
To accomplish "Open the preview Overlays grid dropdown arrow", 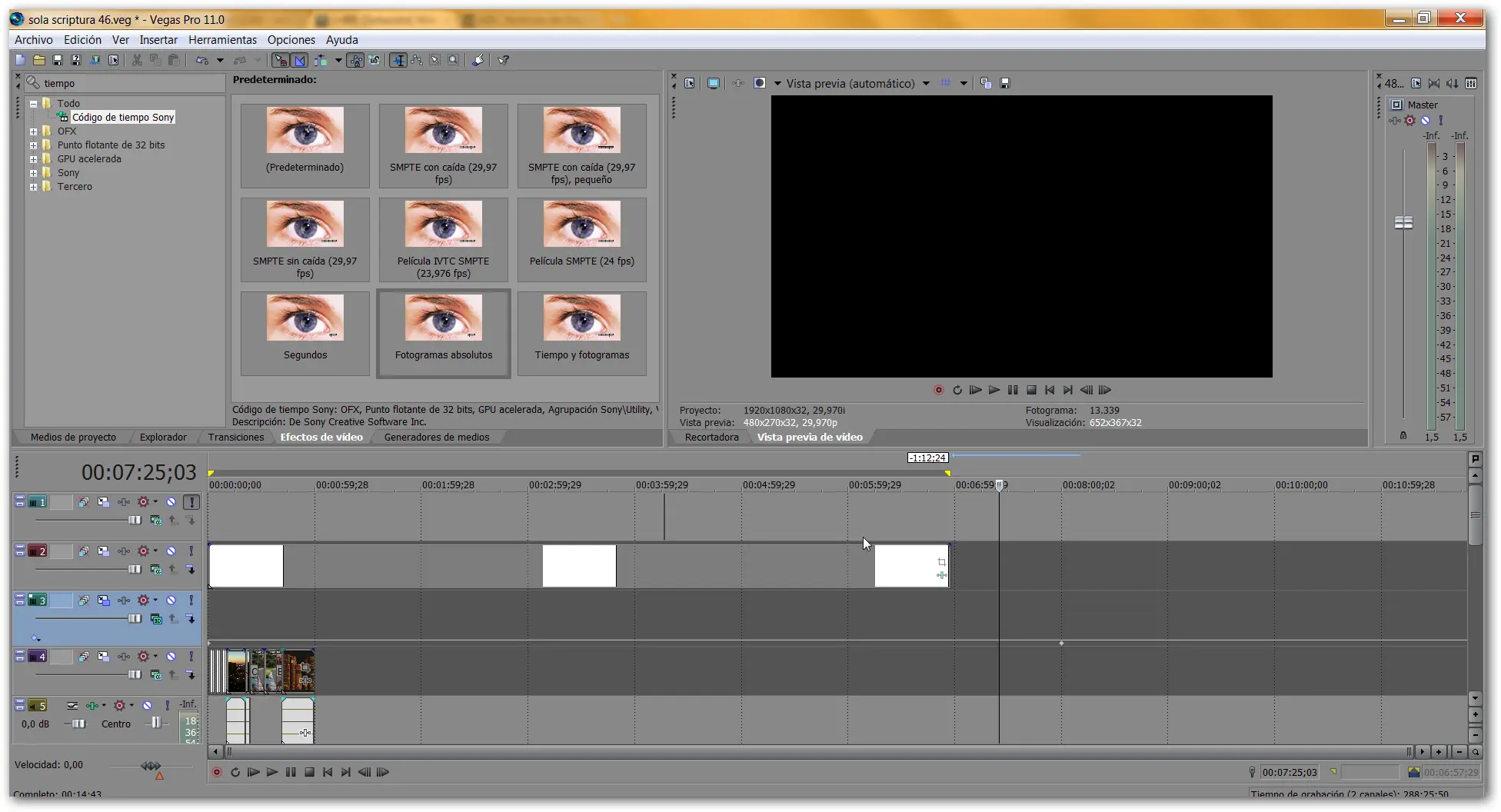I will click(964, 84).
